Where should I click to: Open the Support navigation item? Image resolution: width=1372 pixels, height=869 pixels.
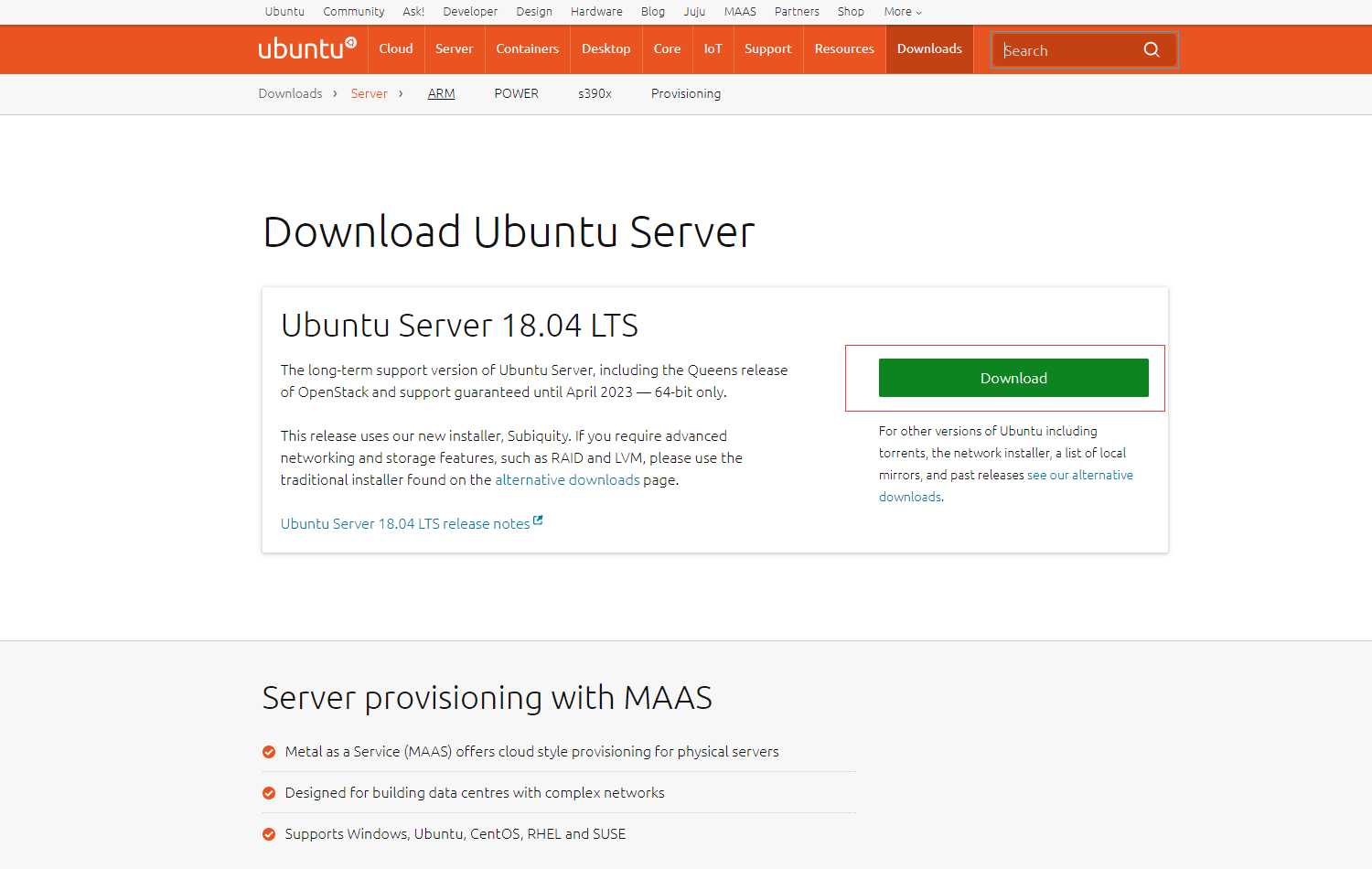[x=767, y=48]
